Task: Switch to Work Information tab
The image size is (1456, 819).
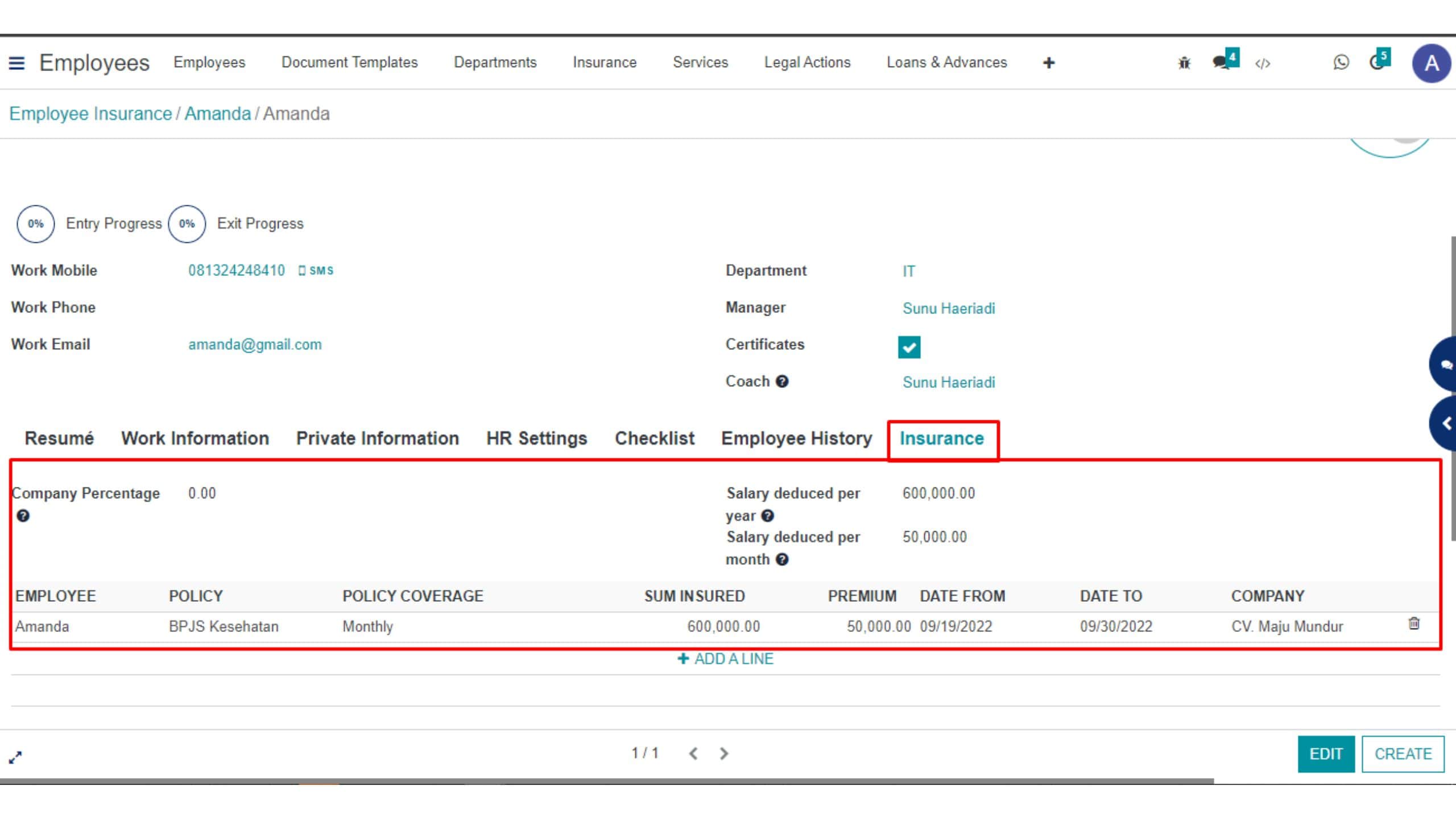Action: click(x=195, y=439)
